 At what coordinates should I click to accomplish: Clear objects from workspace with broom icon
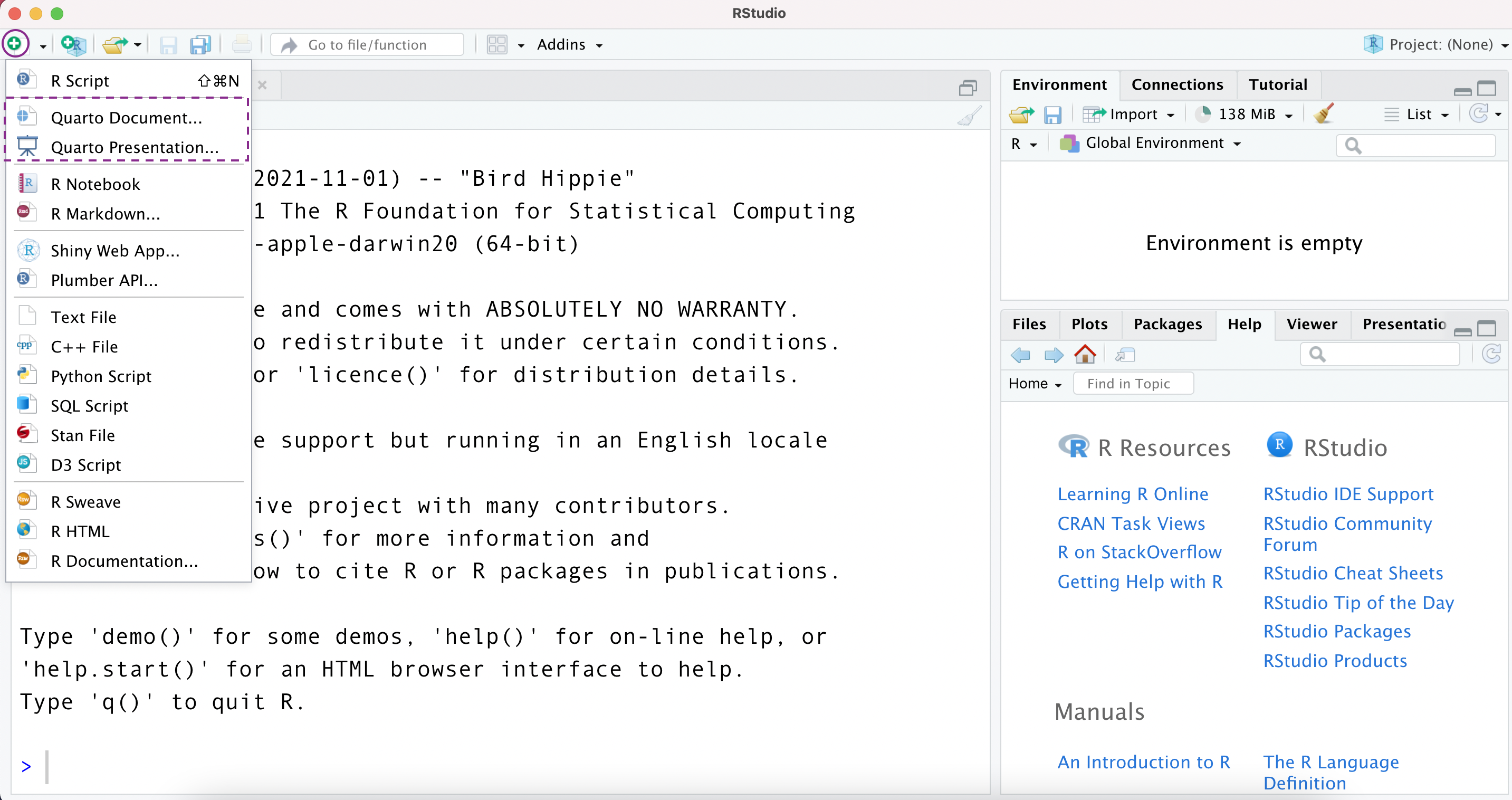[x=1324, y=114]
